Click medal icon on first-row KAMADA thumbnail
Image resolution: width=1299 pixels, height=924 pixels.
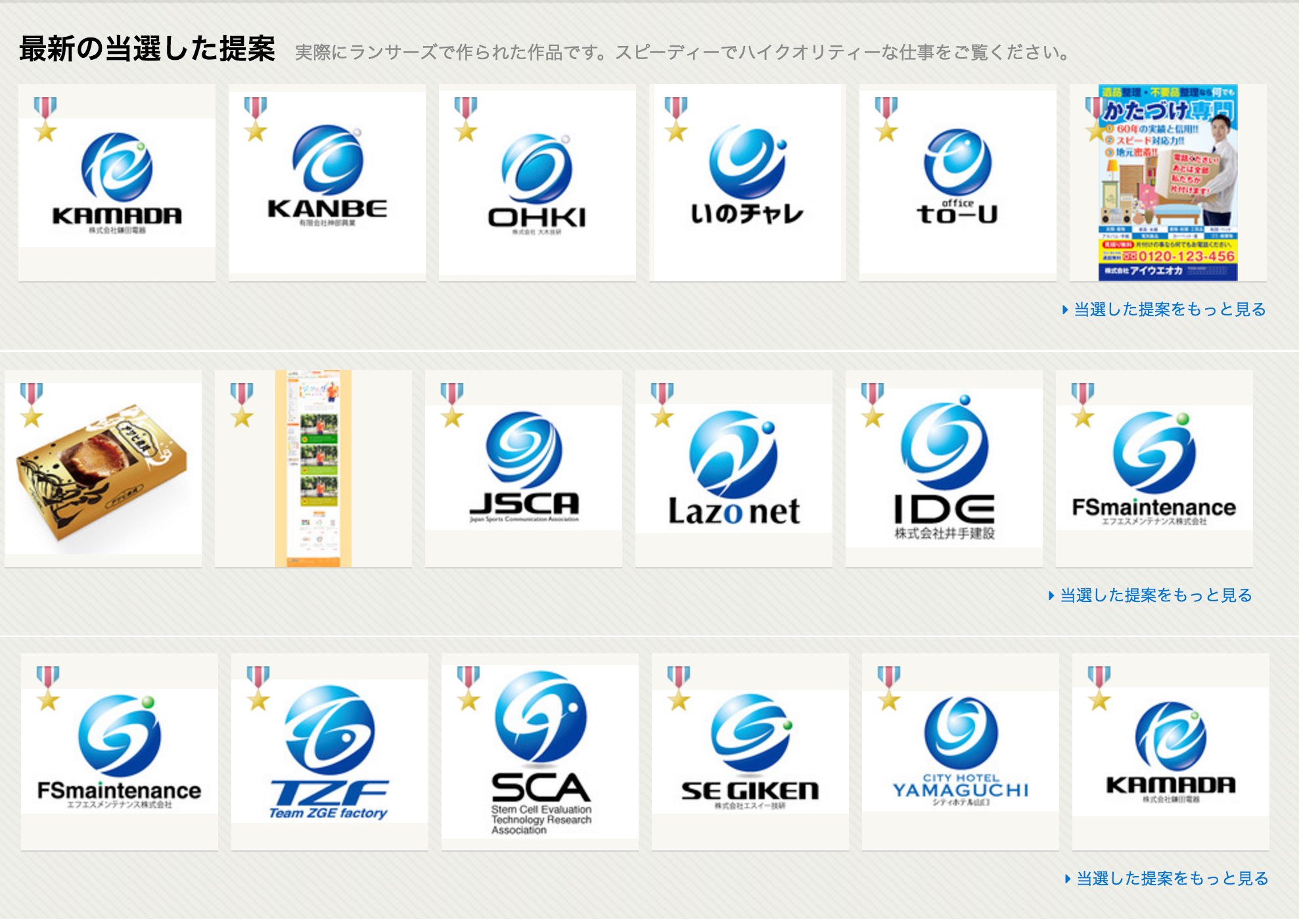45,119
